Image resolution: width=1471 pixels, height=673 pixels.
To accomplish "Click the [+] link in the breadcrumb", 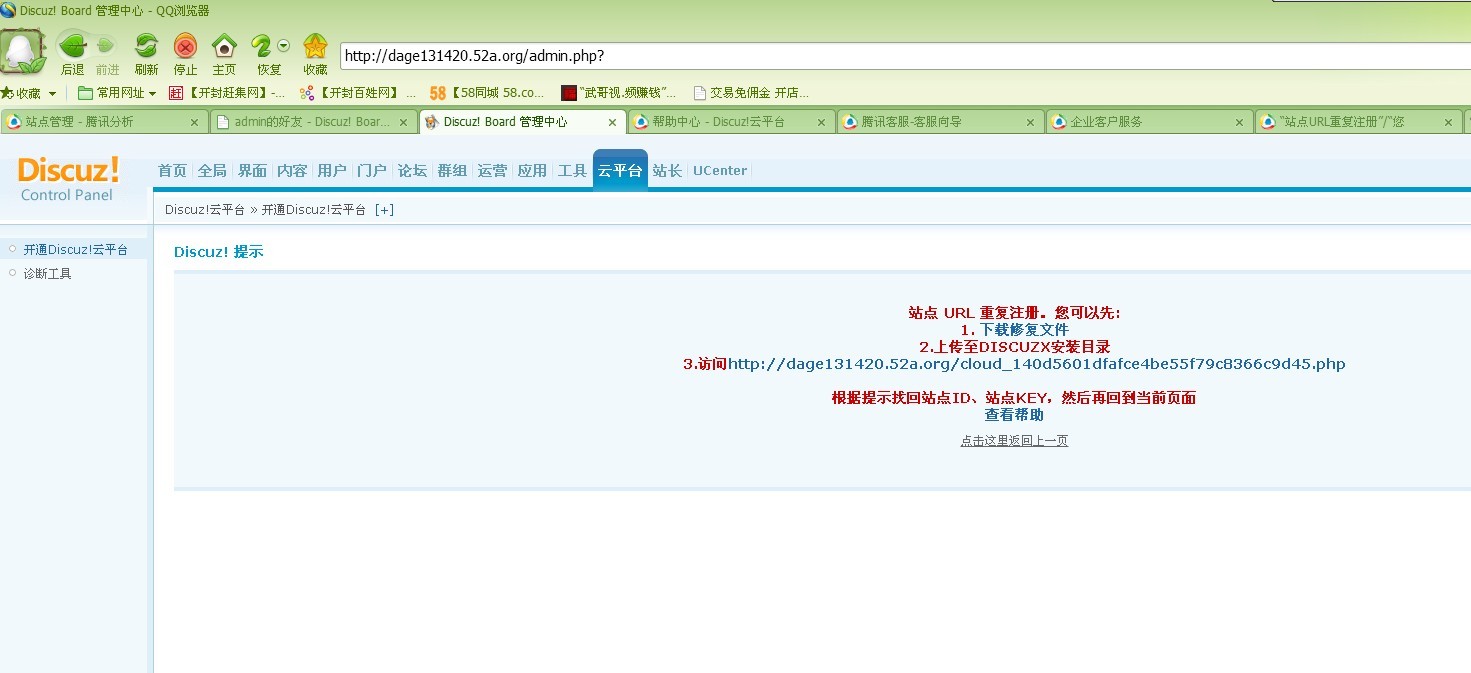I will [x=384, y=210].
